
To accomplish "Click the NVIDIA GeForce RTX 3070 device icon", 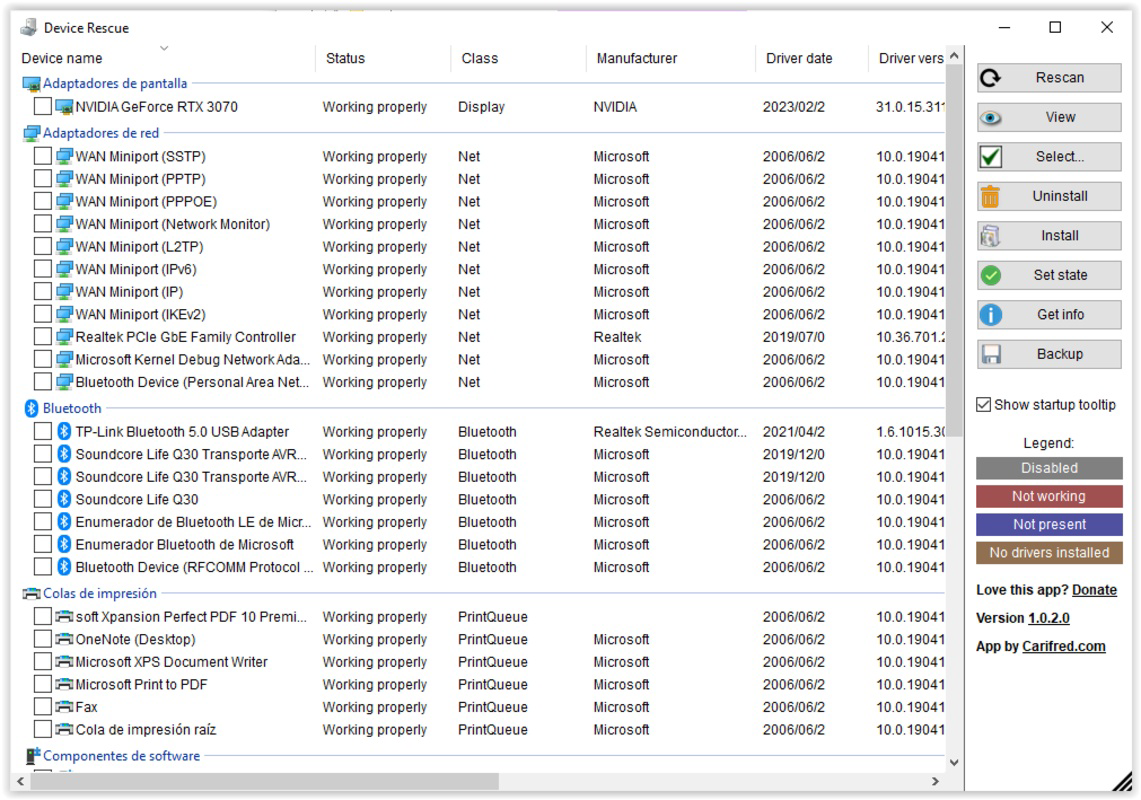I will [x=64, y=107].
